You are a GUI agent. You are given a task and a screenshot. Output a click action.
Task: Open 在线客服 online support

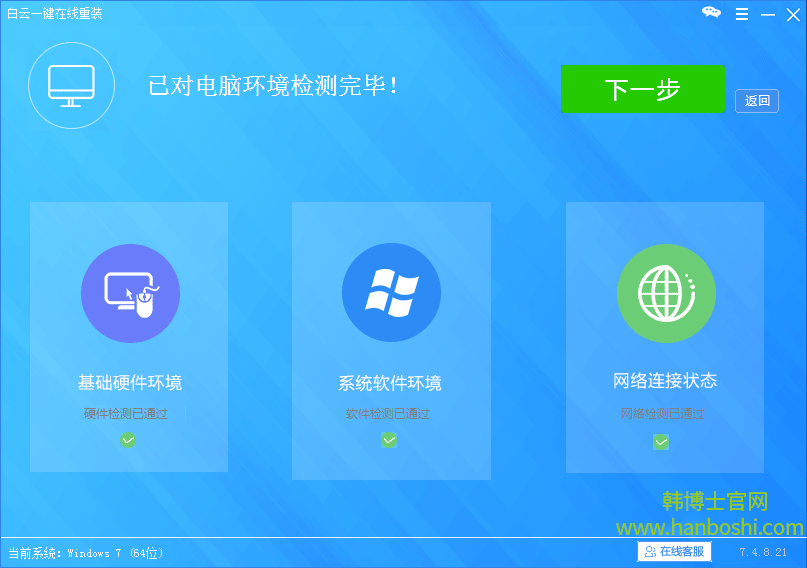[674, 551]
